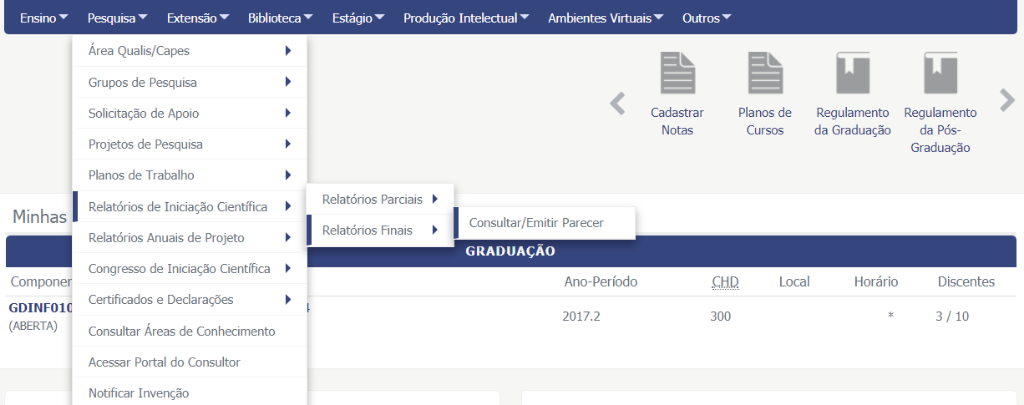The image size is (1024, 405).
Task: Expand the Biblioteca dropdown menu
Action: (x=280, y=18)
